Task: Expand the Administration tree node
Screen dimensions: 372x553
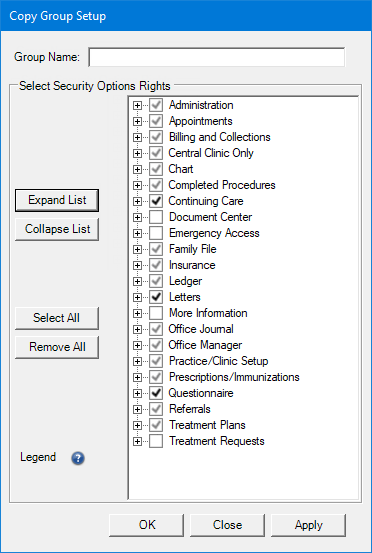Action: click(137, 105)
